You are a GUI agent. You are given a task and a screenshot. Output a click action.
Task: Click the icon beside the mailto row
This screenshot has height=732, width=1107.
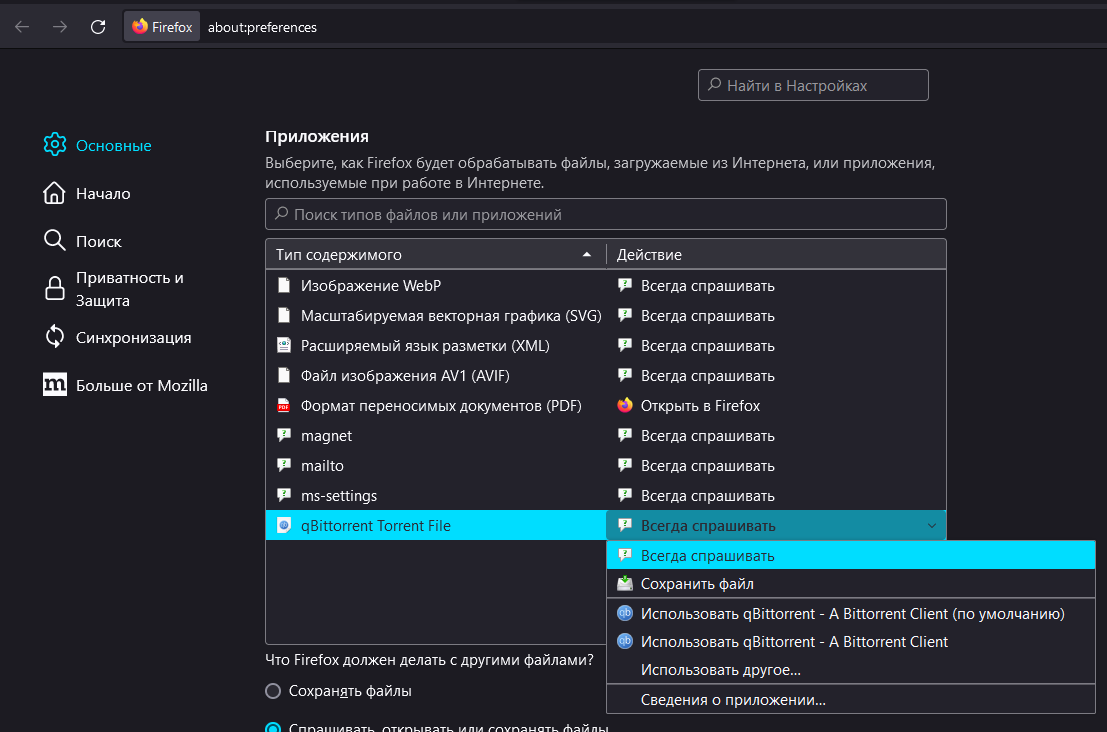[x=284, y=465]
